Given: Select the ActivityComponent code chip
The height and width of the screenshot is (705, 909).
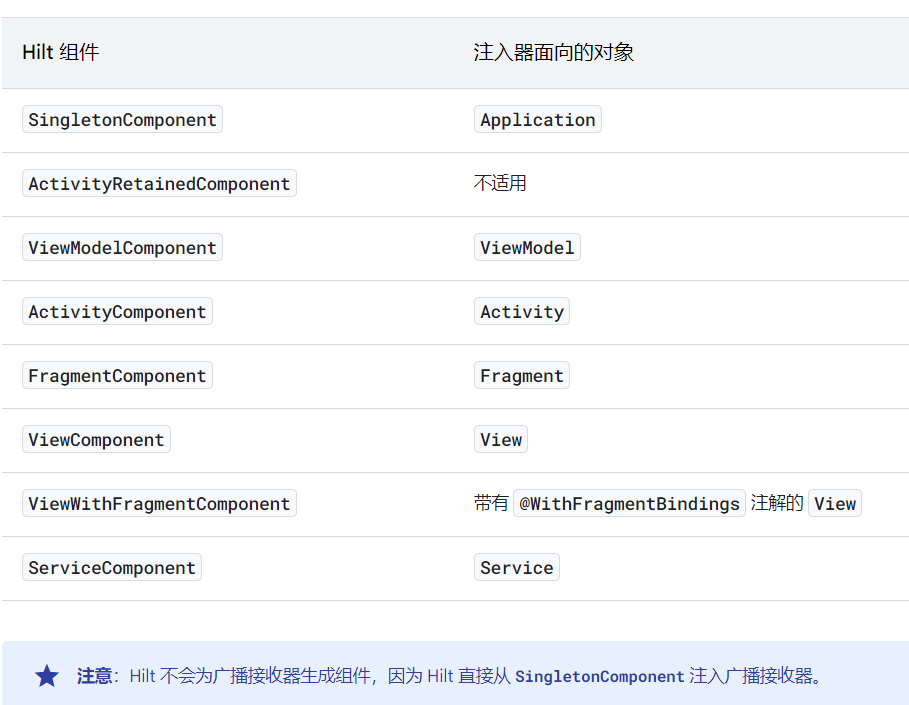Looking at the screenshot, I should tap(117, 311).
